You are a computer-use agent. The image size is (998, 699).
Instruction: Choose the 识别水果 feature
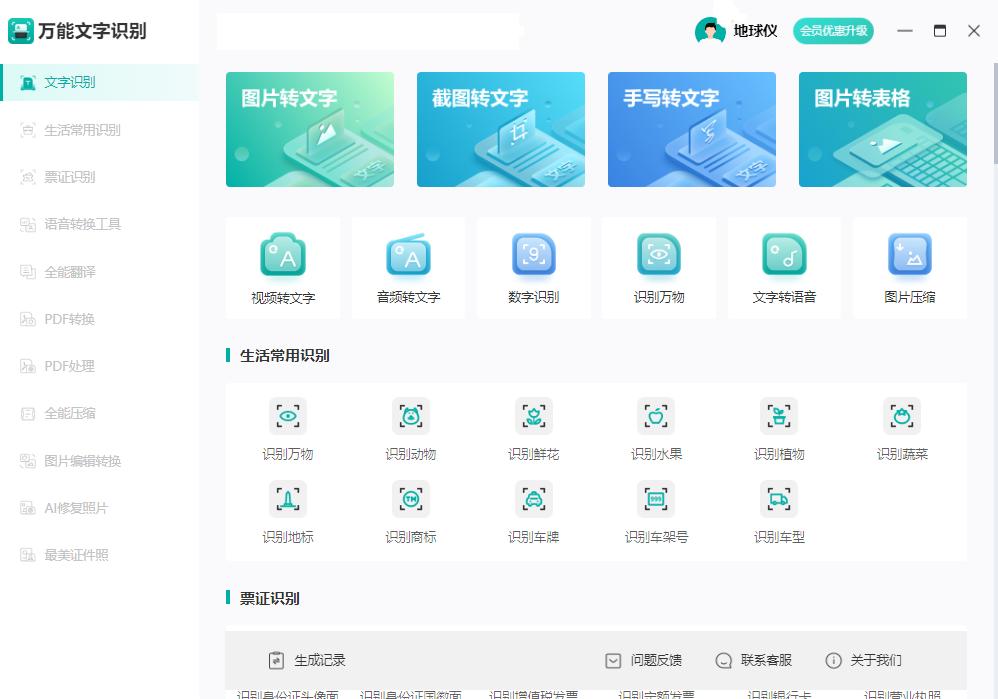coord(657,416)
